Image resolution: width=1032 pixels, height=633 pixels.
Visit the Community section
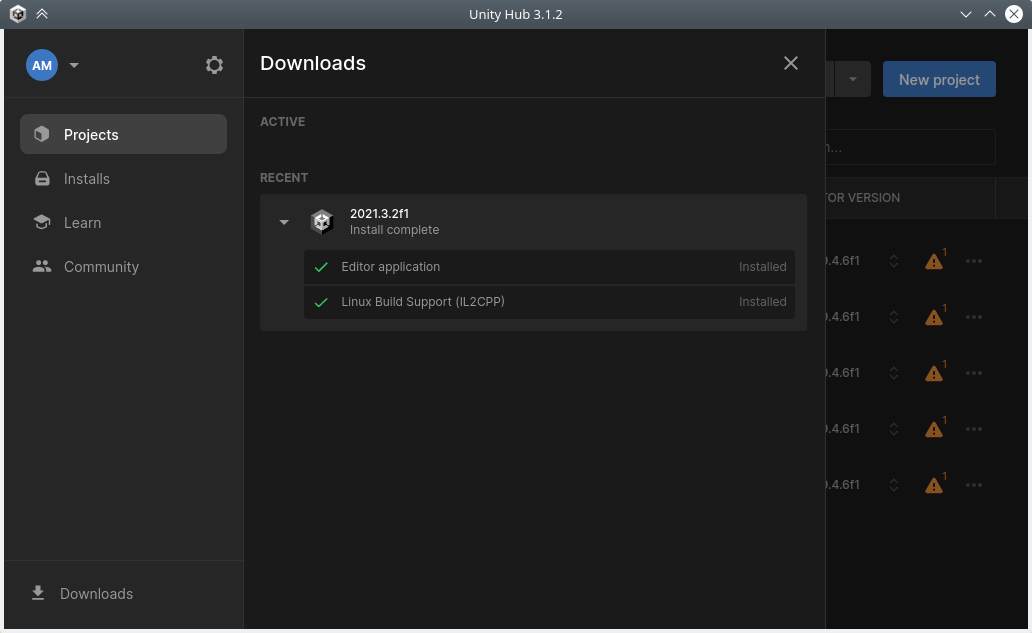point(101,267)
